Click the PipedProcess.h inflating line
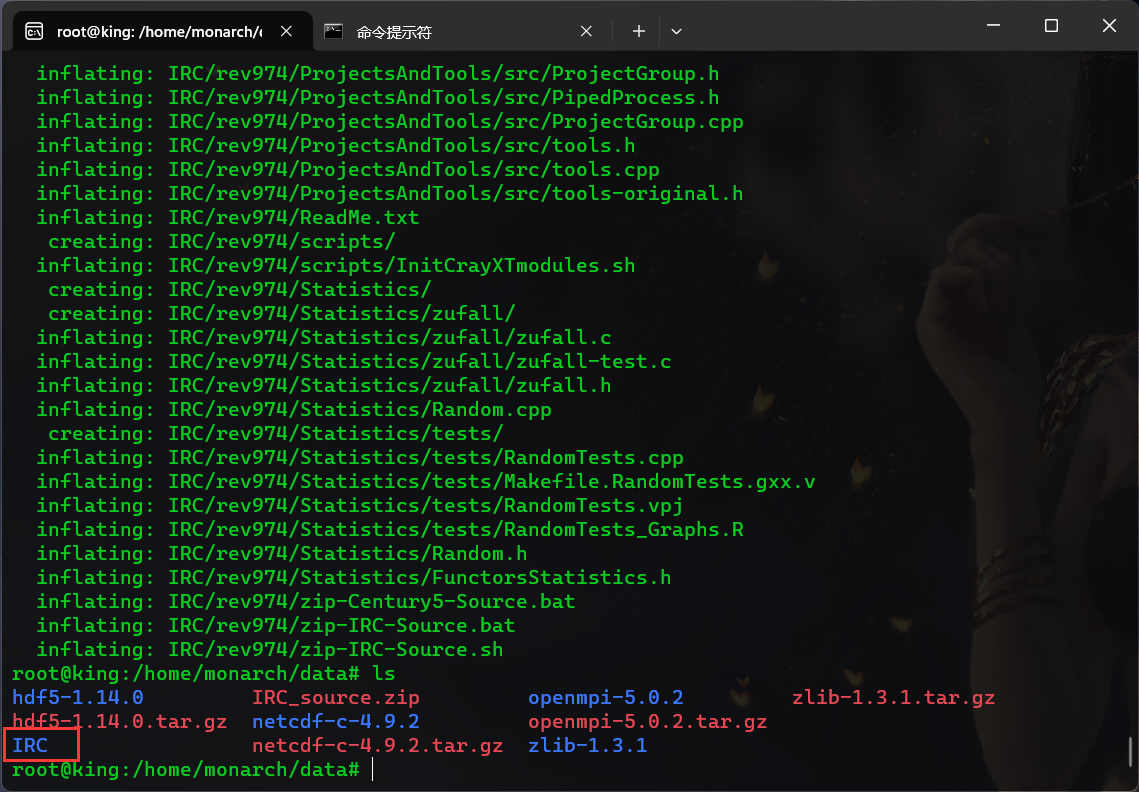The image size is (1139, 792). click(378, 97)
